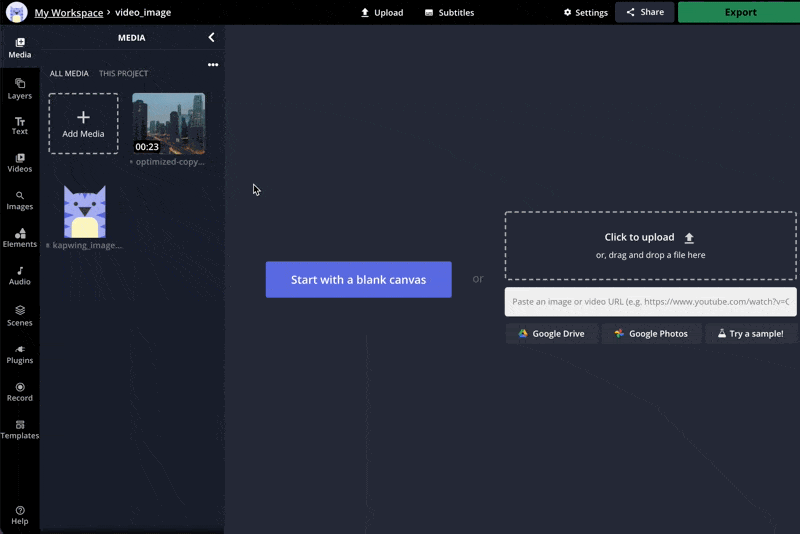
Task: Open the Layers panel in sidebar
Action: click(x=19, y=88)
